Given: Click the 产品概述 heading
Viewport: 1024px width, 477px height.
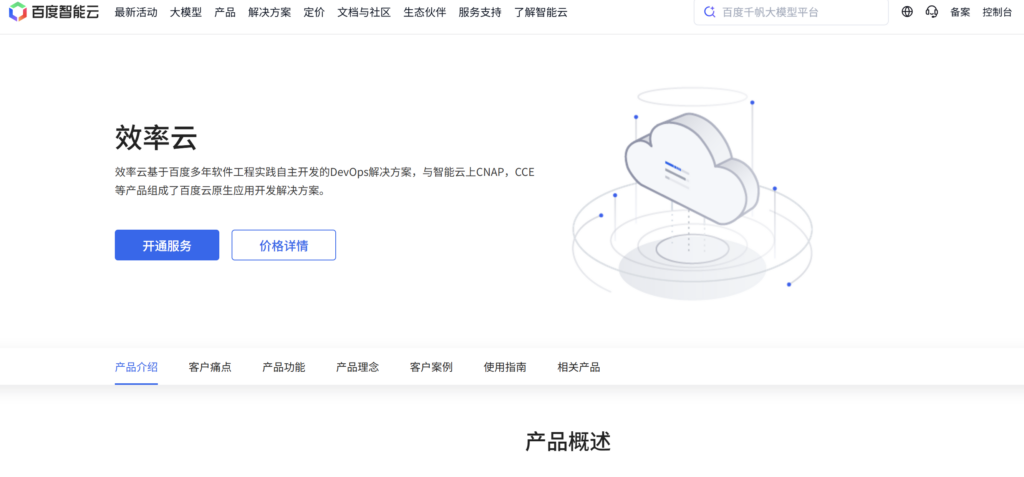Looking at the screenshot, I should pyautogui.click(x=568, y=442).
